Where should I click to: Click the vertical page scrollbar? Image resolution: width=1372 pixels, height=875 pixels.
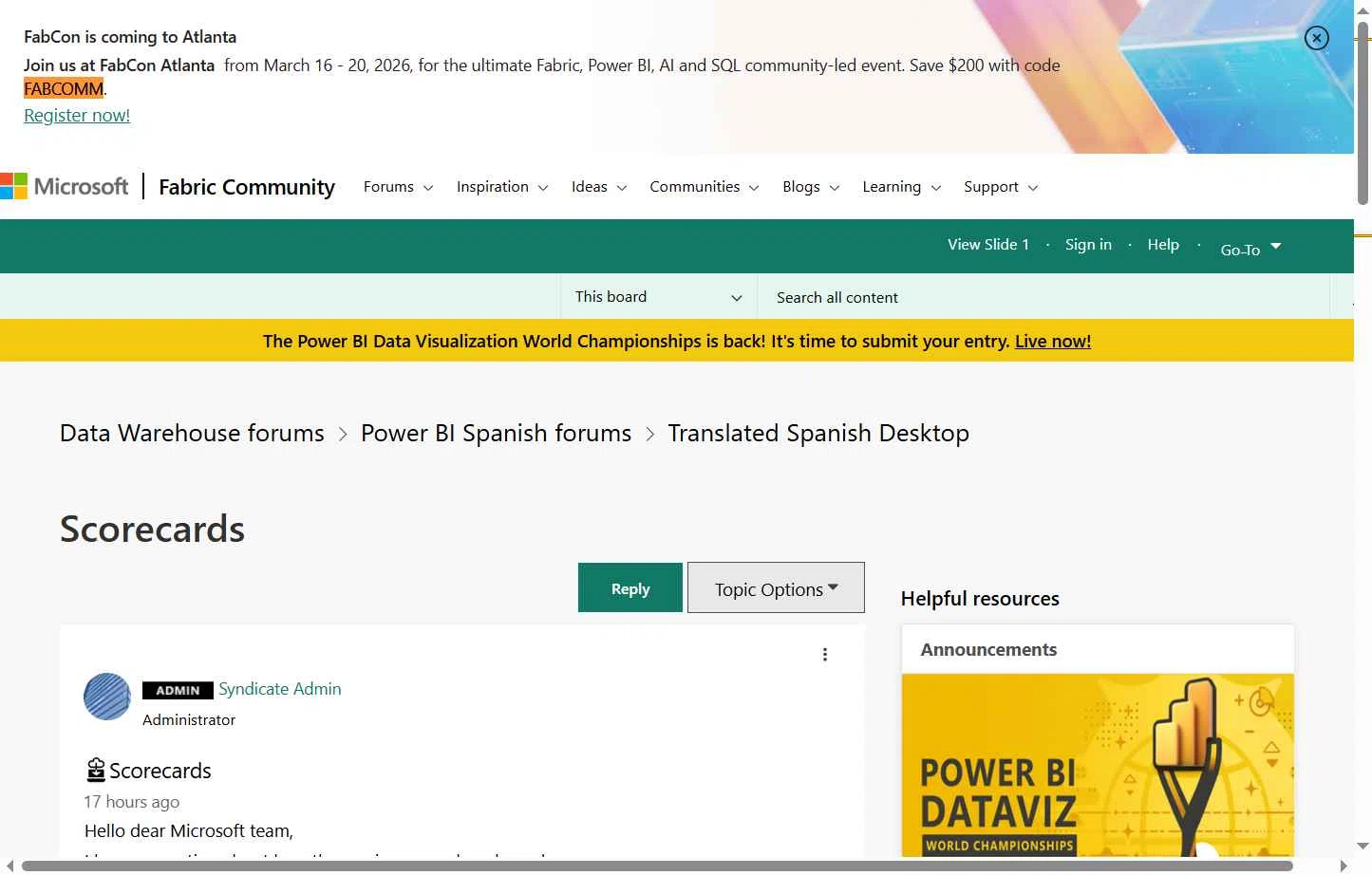click(1363, 114)
